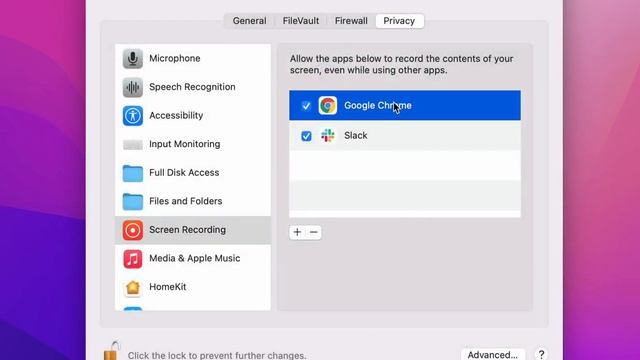Select Media & Apple Music text
Screen dimensions: 640x360
(195, 258)
